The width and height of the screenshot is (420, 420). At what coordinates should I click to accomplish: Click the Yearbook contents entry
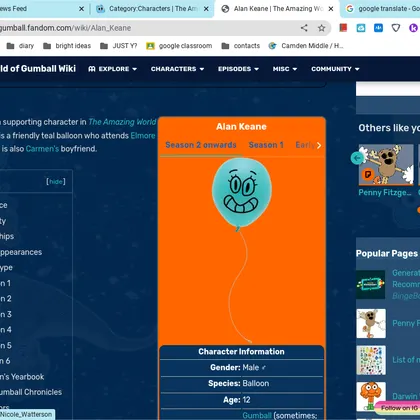[22, 377]
